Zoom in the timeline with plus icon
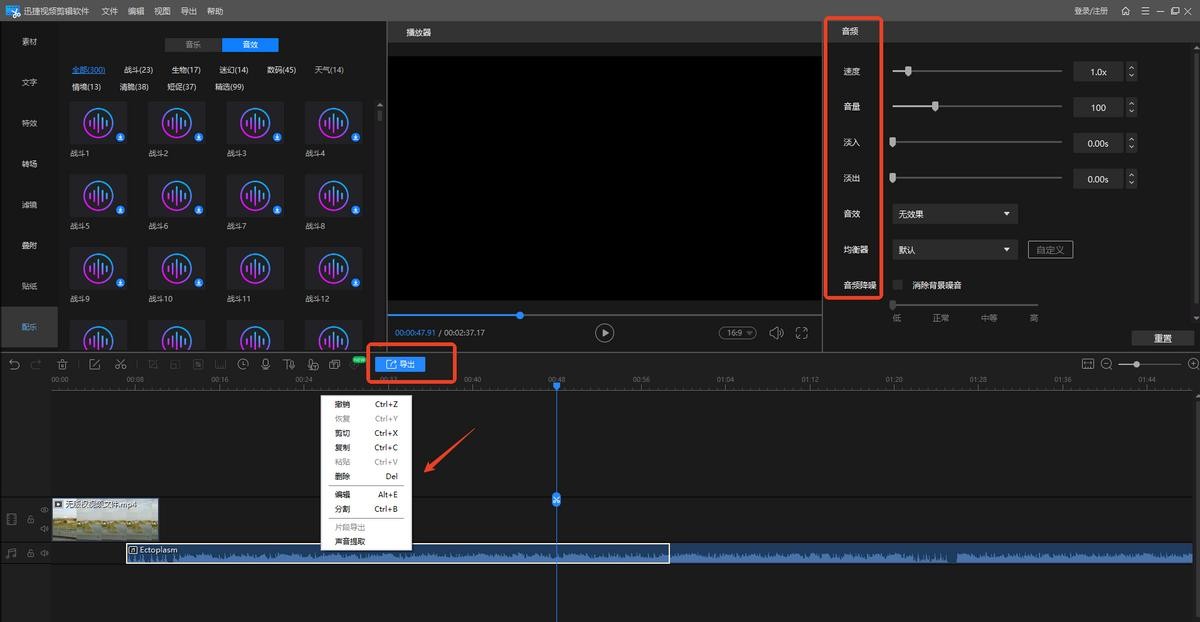This screenshot has width=1200, height=622. coord(1192,364)
